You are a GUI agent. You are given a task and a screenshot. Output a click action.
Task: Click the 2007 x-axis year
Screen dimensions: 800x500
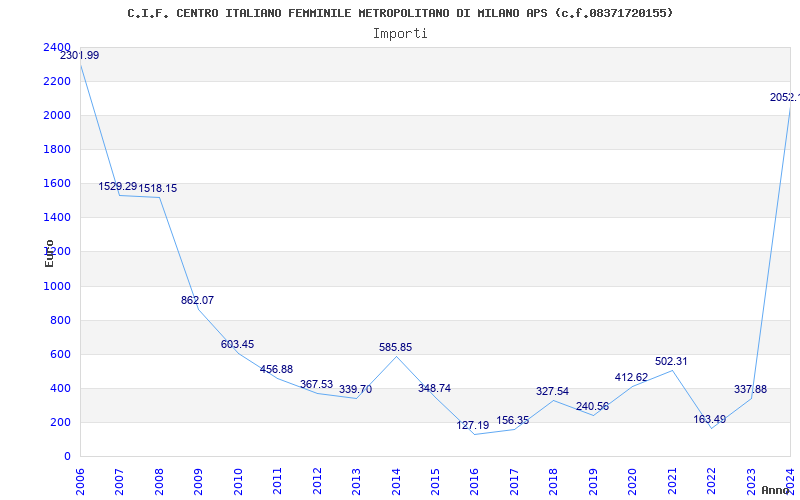[x=119, y=482]
